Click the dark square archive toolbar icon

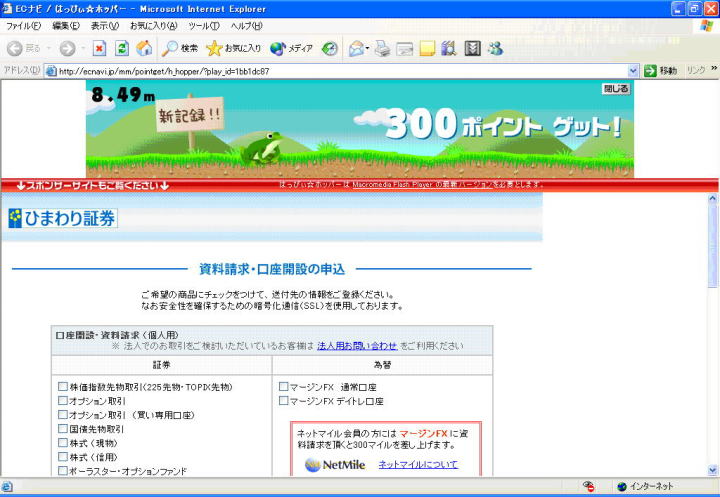pos(472,48)
